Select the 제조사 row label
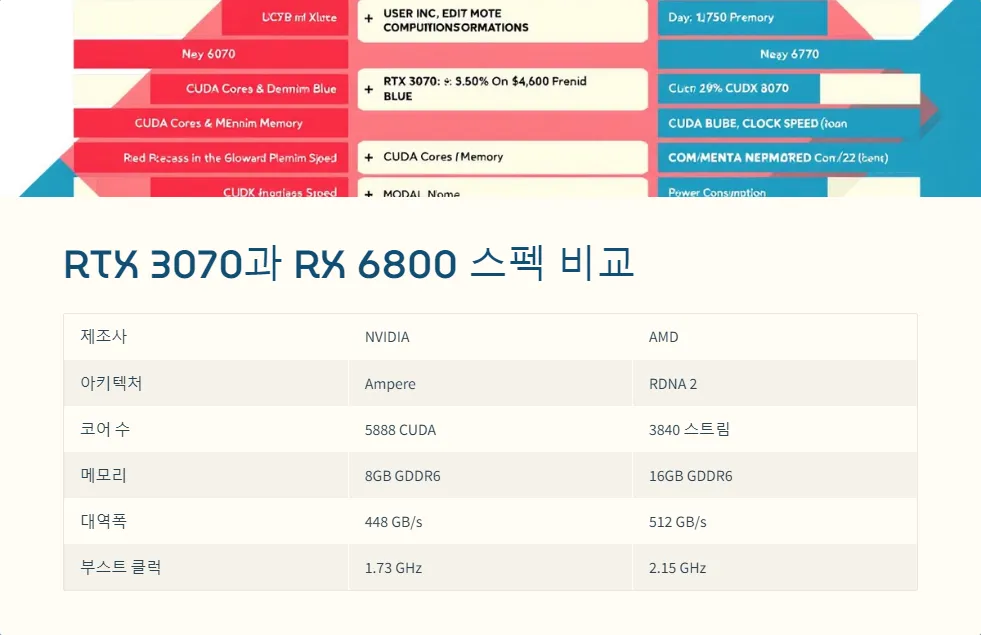 tap(104, 337)
